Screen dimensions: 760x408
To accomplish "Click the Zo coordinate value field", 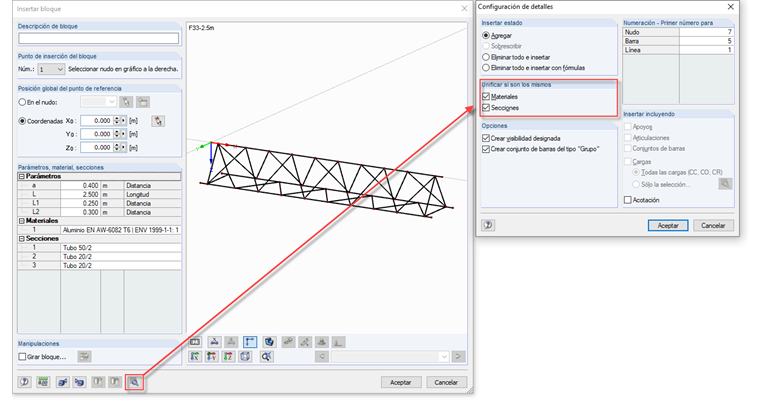I will point(97,147).
